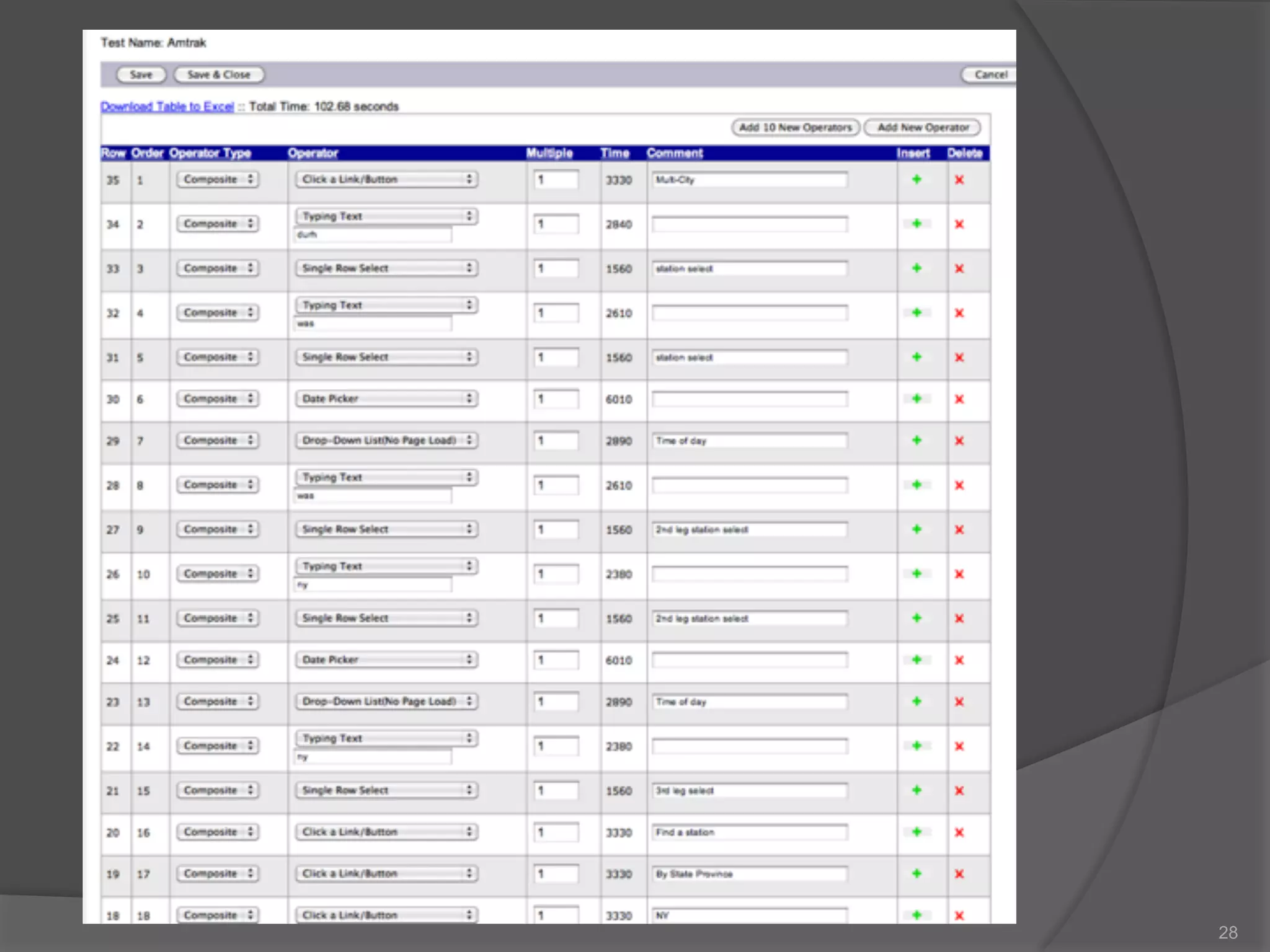Click red X delete icon for row 34
Viewport: 1270px width, 952px height.
pos(959,224)
